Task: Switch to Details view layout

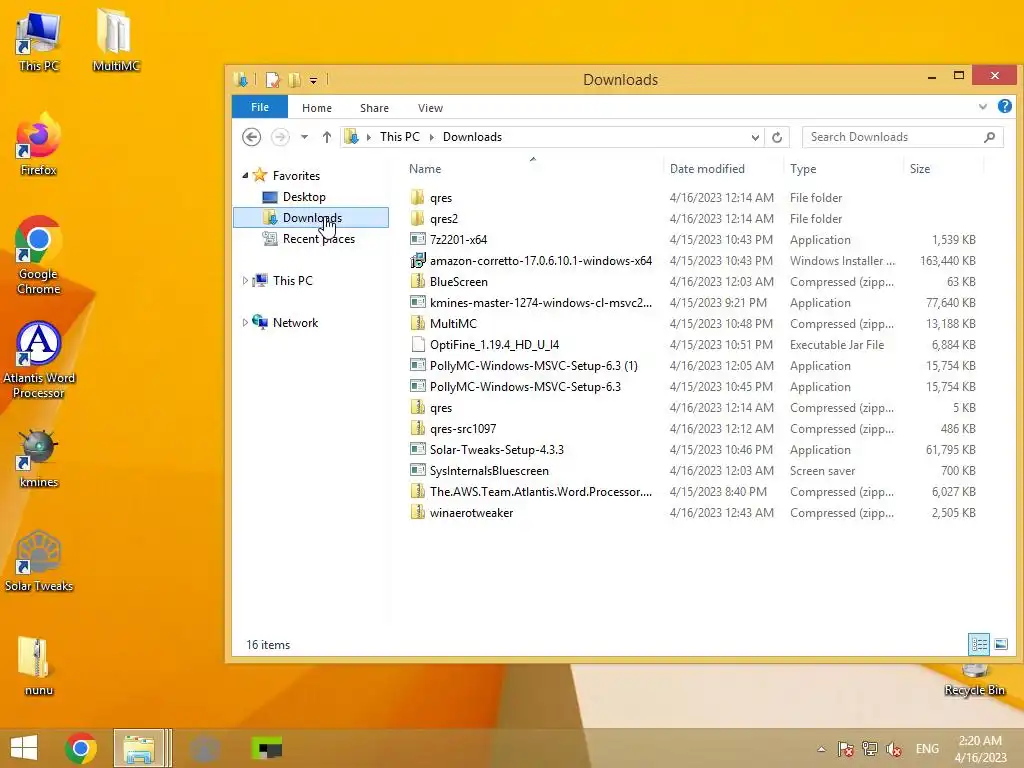Action: (978, 645)
